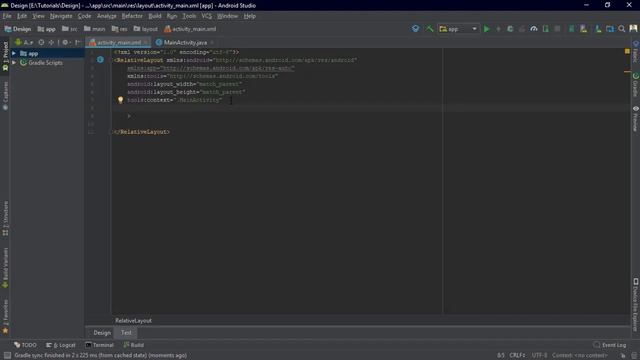Toggle tool window bars icon in status bar
640x360 pixels.
(7, 356)
